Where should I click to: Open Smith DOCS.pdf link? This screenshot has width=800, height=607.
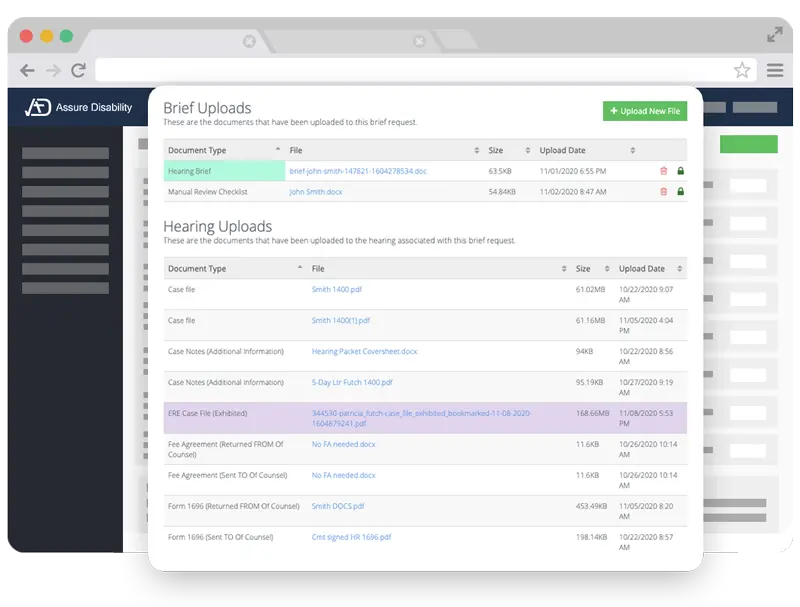click(x=338, y=506)
